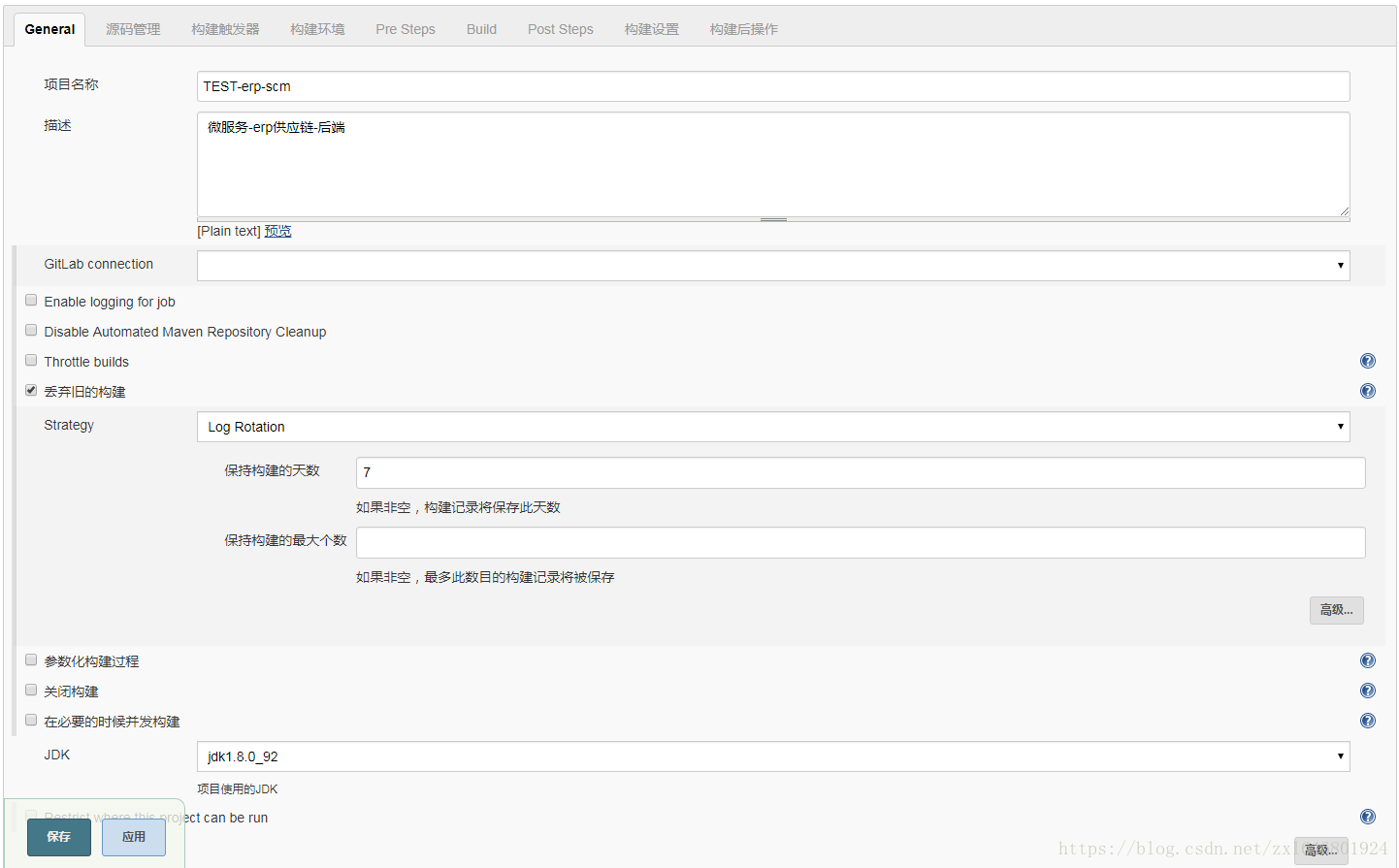Image resolution: width=1399 pixels, height=868 pixels.
Task: Enable logging for job checkbox
Action: tap(31, 301)
